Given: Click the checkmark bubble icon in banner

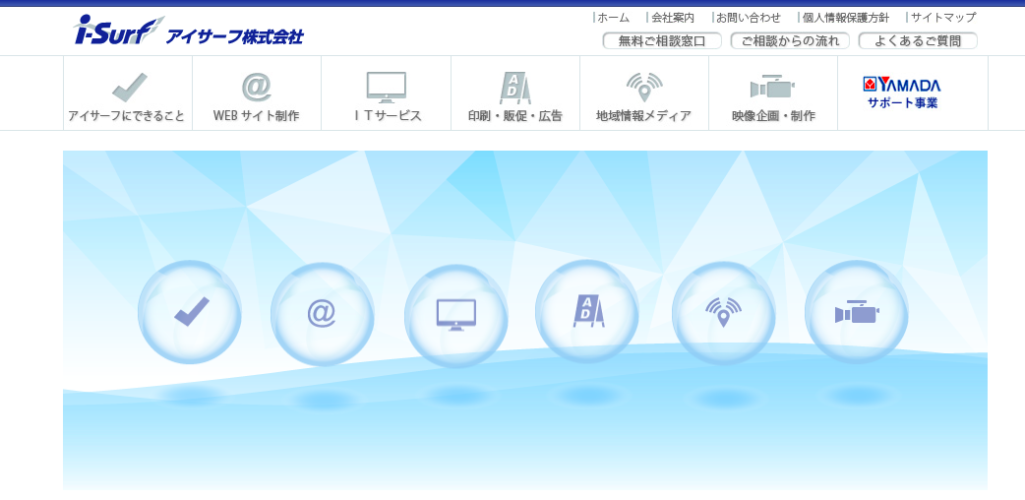Looking at the screenshot, I should point(190,312).
